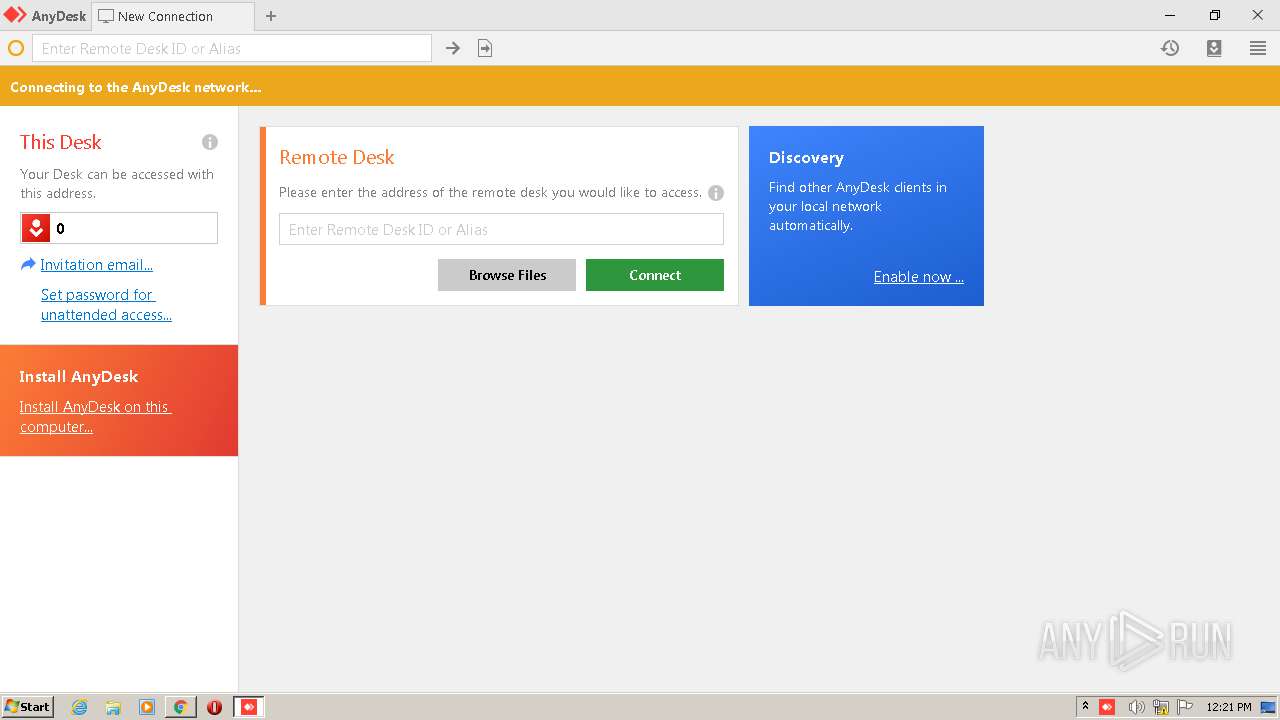The image size is (1280, 720).
Task: Open the volume tray icon
Action: (1136, 707)
